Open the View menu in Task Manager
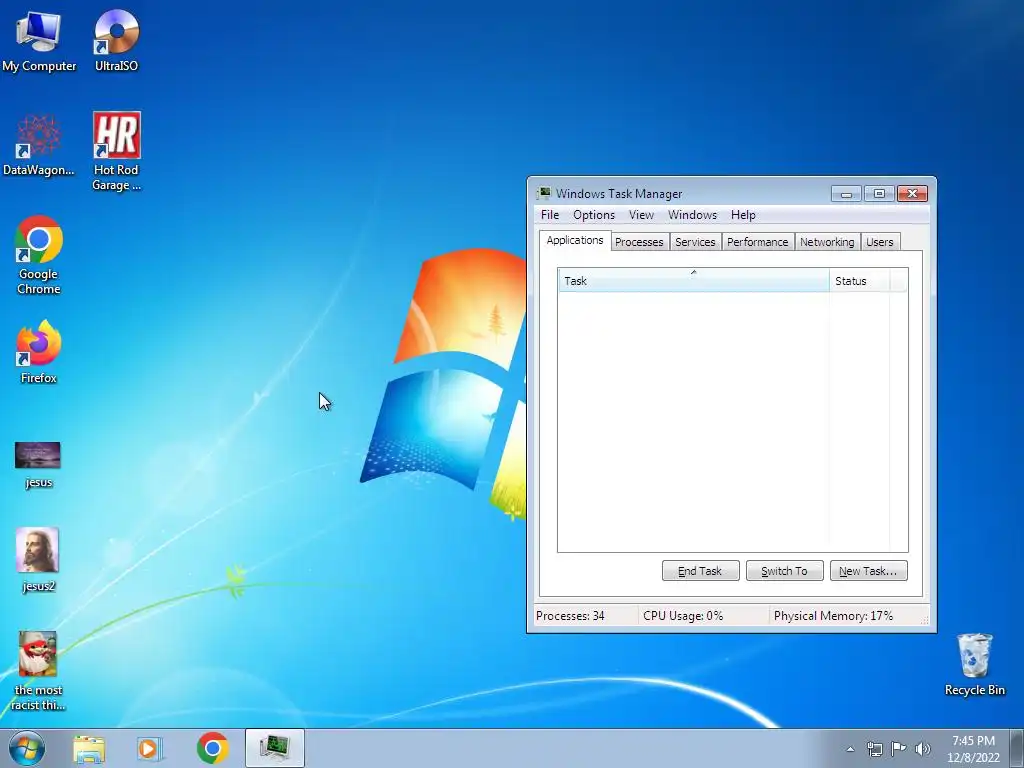 [x=641, y=215]
